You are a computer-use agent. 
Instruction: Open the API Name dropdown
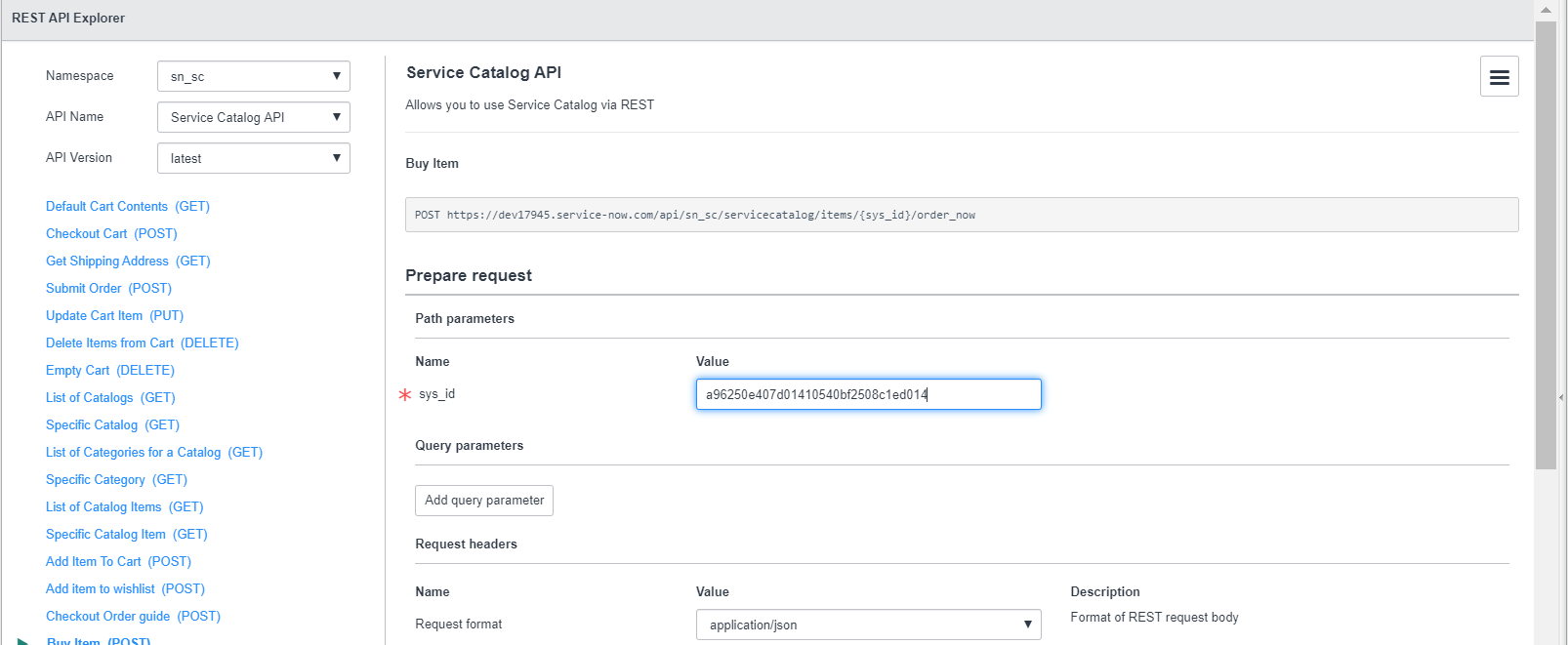tap(253, 117)
